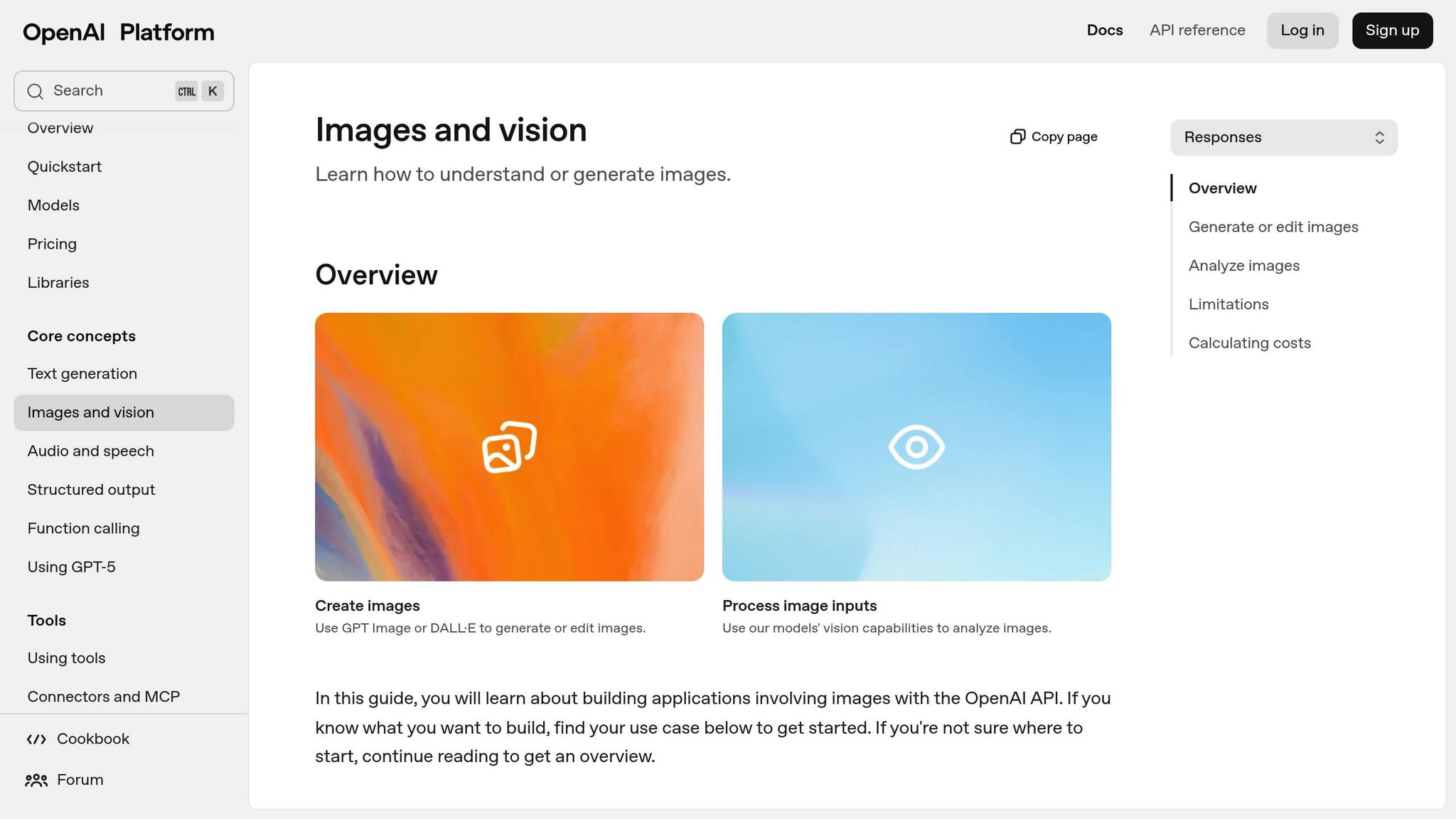1456x819 pixels.
Task: Focus the Search input field
Action: pos(124,91)
